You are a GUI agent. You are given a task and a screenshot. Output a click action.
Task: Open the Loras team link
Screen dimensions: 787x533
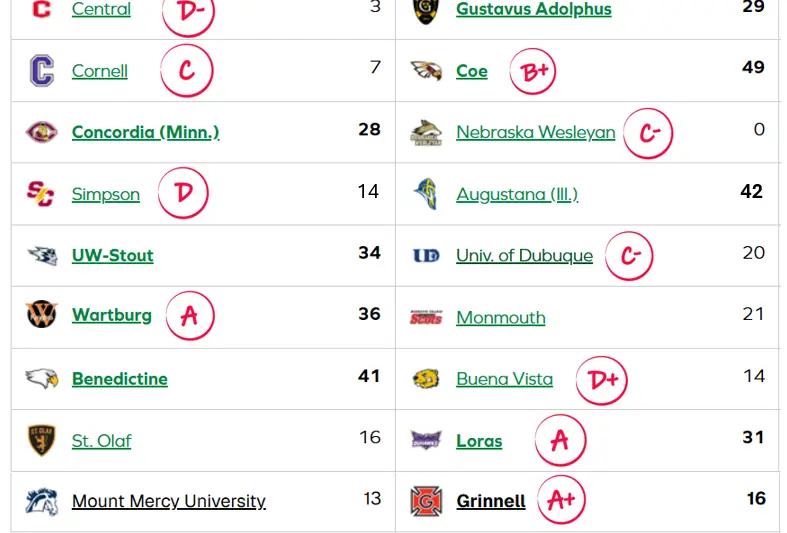coord(479,441)
